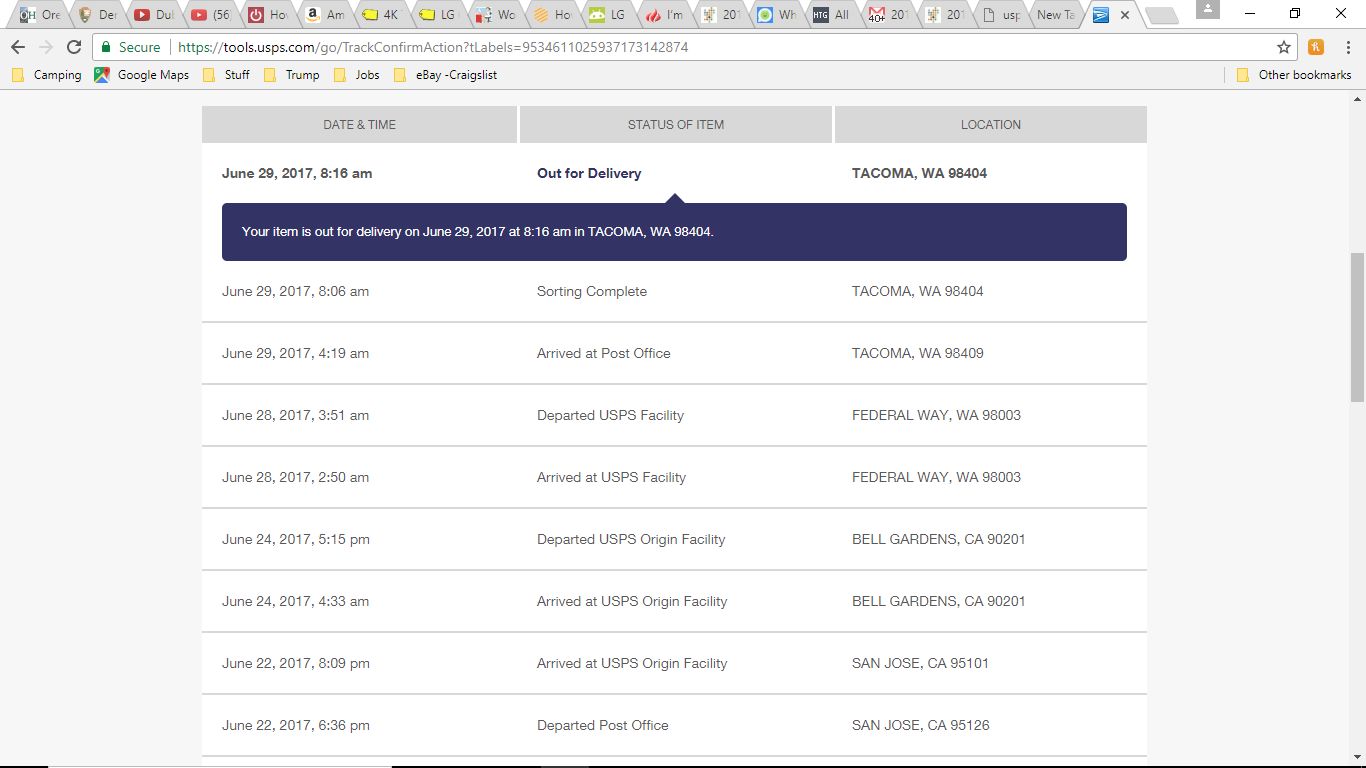
Task: Switch to the 'New Ta' tab
Action: tap(1057, 15)
